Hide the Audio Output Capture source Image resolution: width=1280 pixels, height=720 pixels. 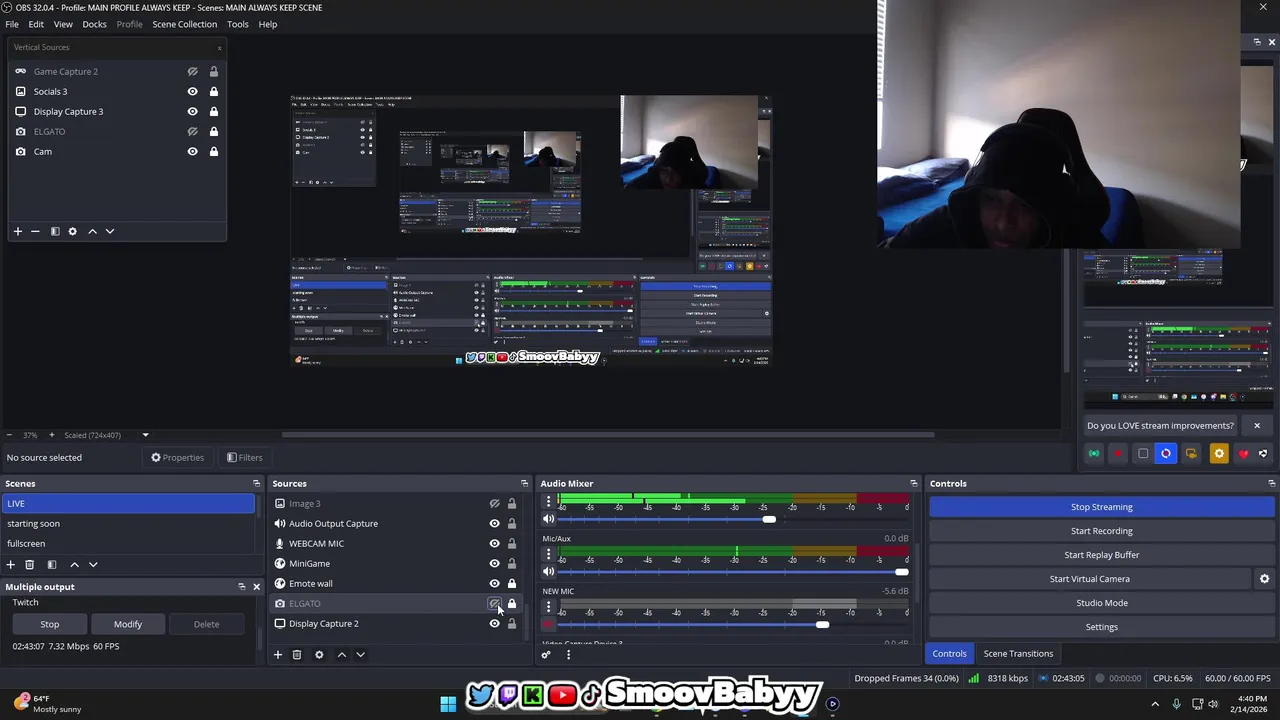pyautogui.click(x=494, y=523)
